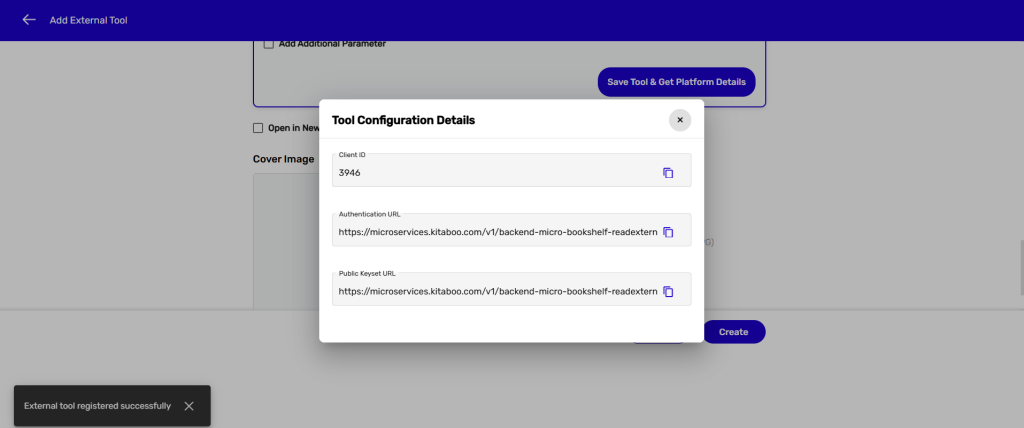Copy the Authentication URL
1024x428 pixels.
668,232
